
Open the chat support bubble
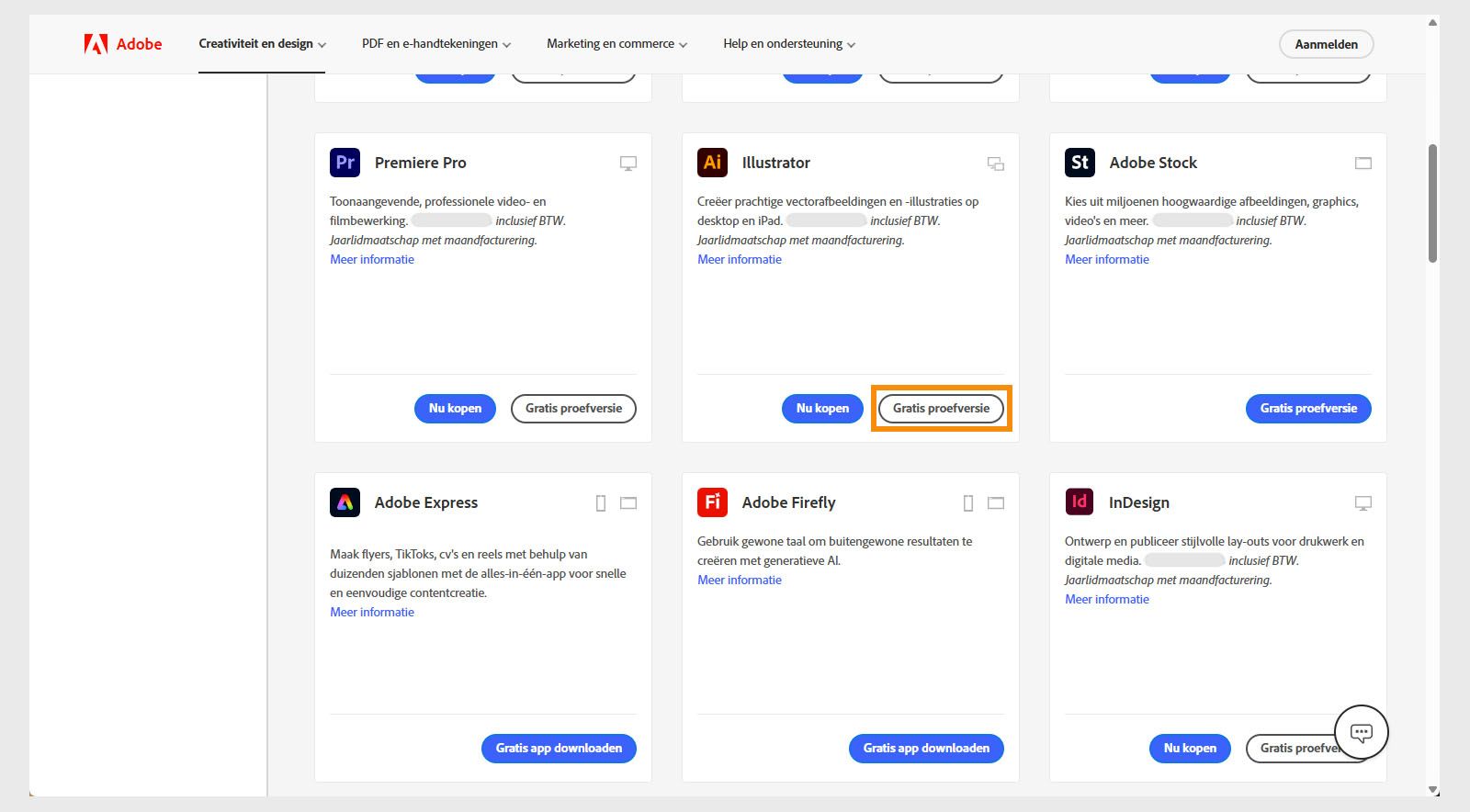pyautogui.click(x=1362, y=732)
